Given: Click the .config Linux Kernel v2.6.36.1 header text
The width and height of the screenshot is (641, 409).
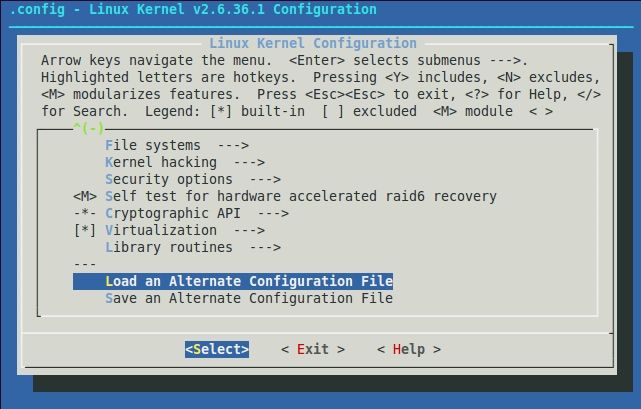Looking at the screenshot, I should (193, 9).
